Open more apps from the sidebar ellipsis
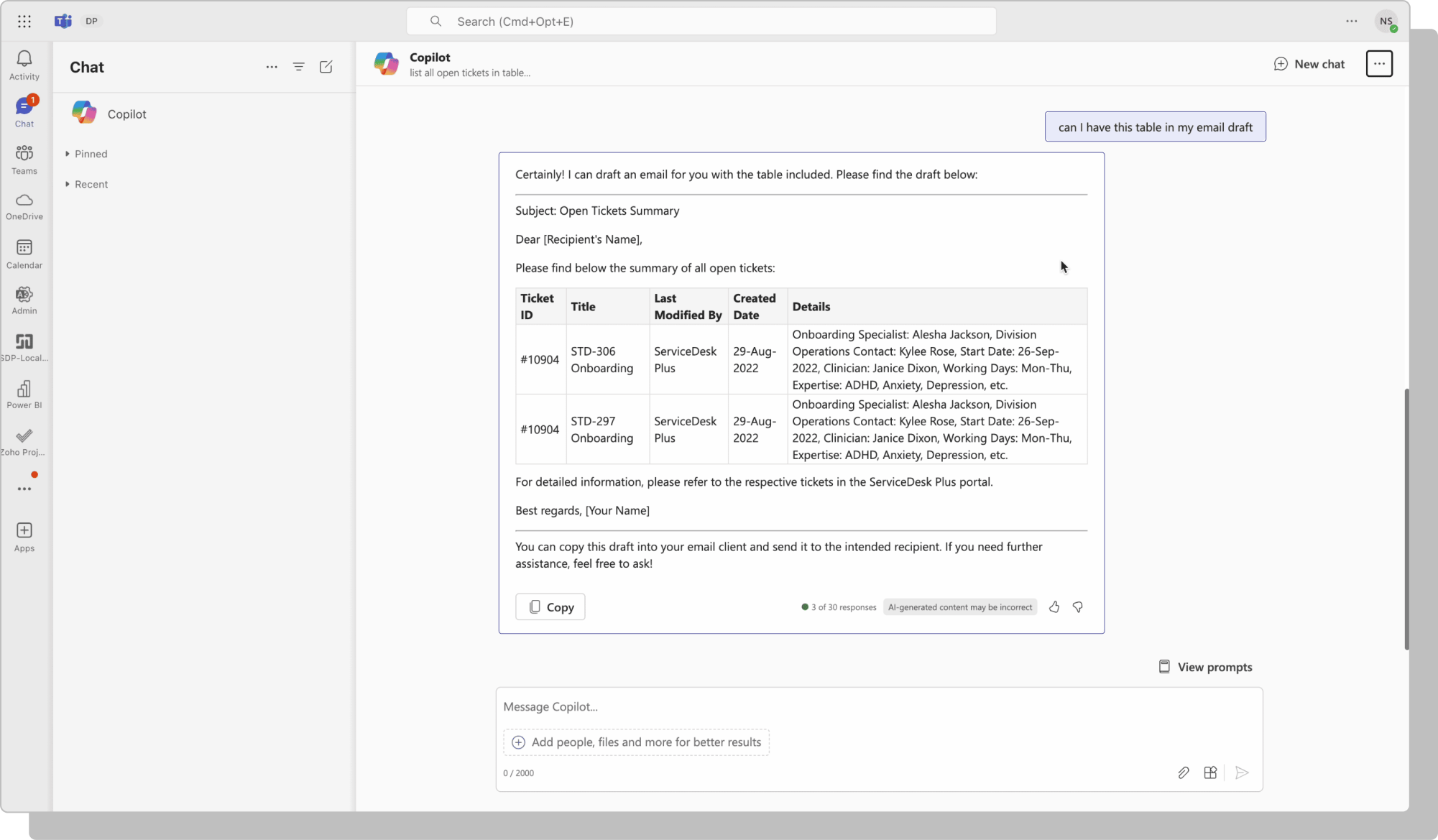 [24, 488]
